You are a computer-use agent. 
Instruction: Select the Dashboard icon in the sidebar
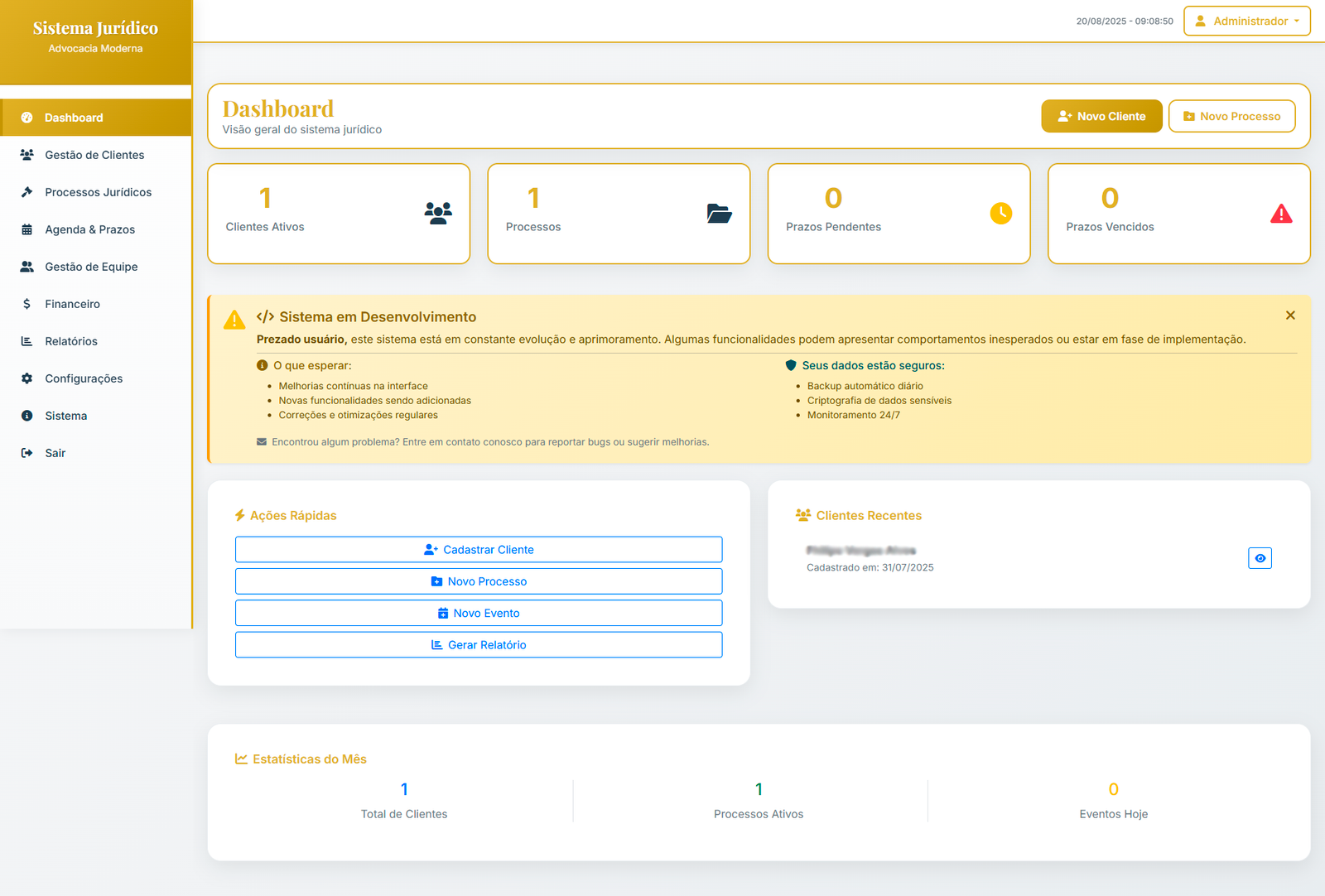point(26,117)
